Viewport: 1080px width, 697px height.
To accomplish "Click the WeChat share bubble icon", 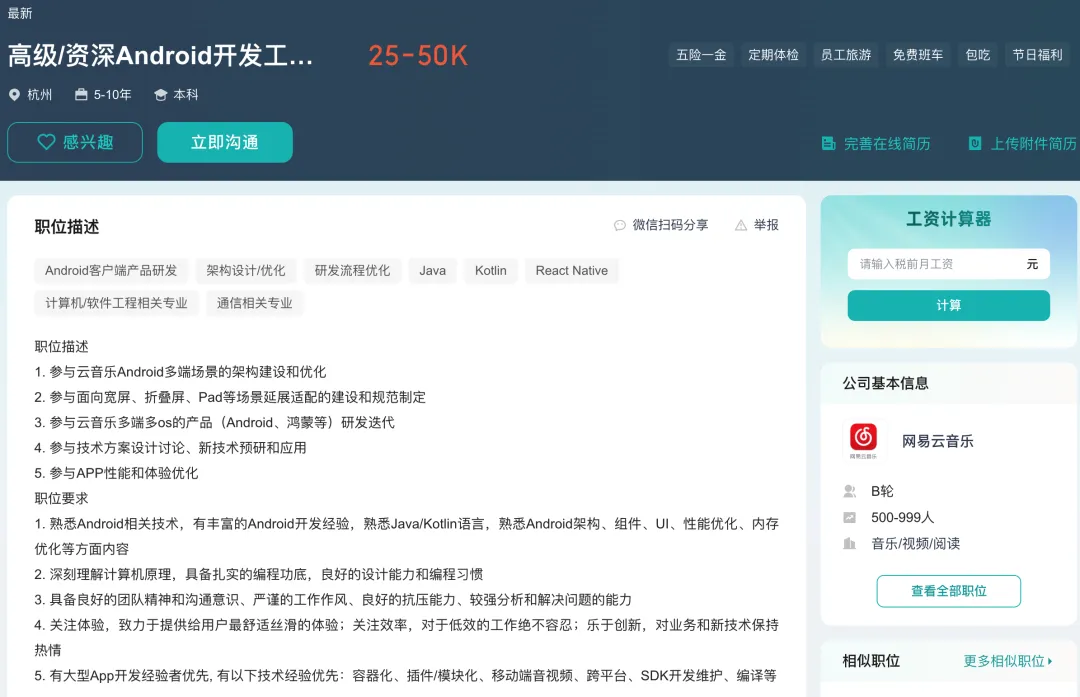I will coord(619,225).
